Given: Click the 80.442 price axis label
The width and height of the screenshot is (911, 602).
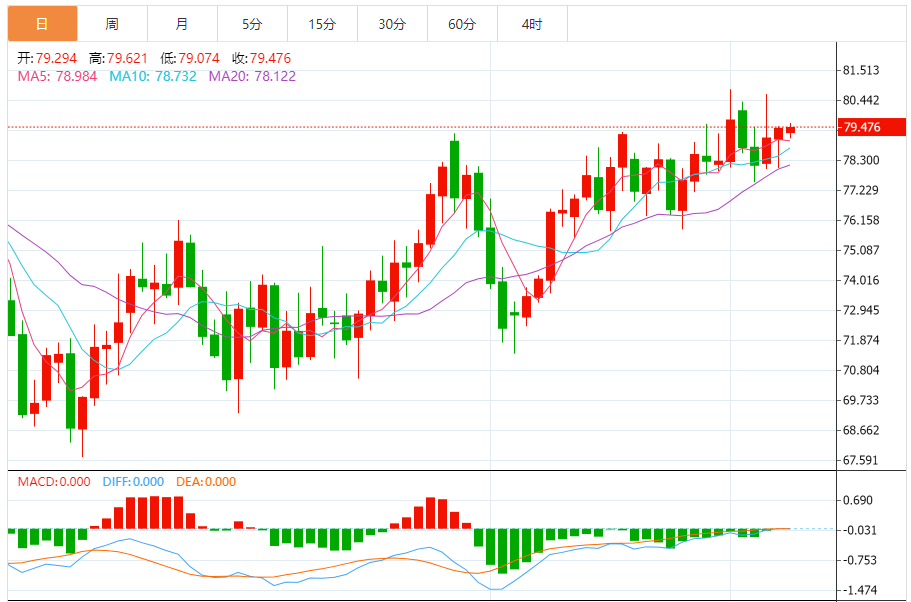Looking at the screenshot, I should pyautogui.click(x=861, y=100).
